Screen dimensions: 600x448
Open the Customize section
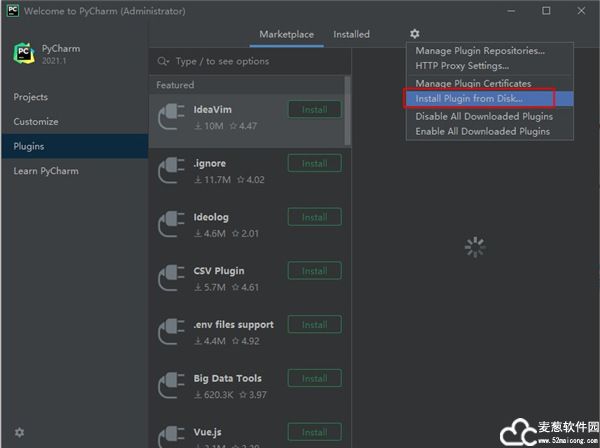point(75,122)
